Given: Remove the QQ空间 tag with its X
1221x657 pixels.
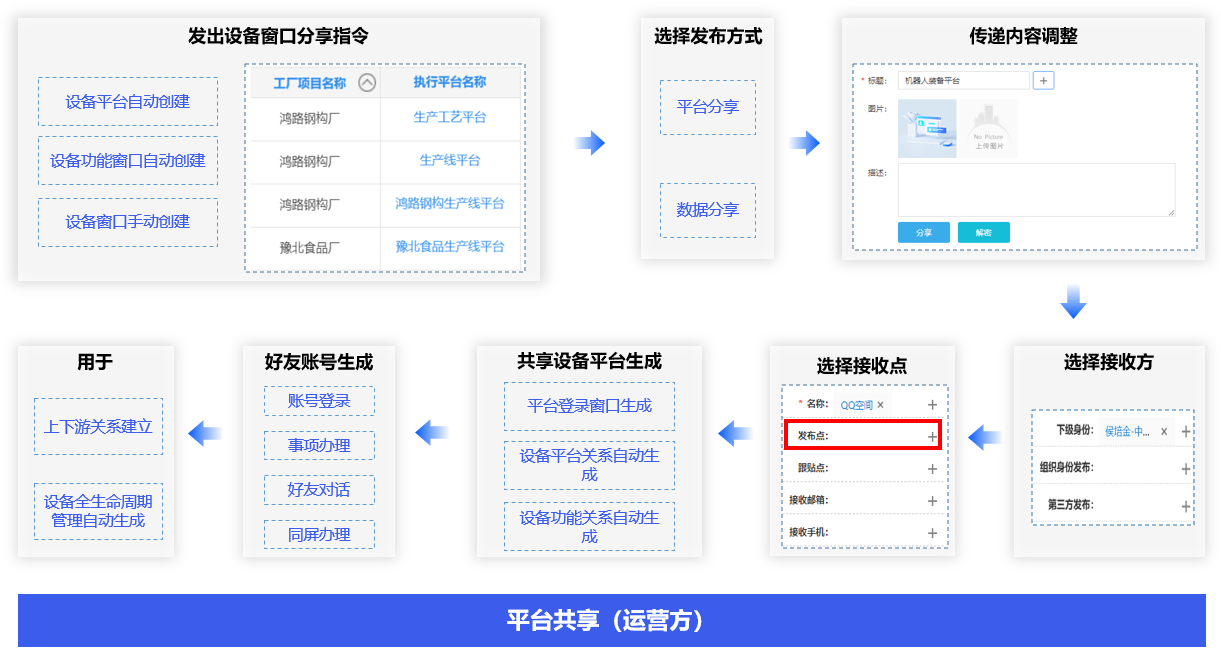Looking at the screenshot, I should tap(880, 405).
